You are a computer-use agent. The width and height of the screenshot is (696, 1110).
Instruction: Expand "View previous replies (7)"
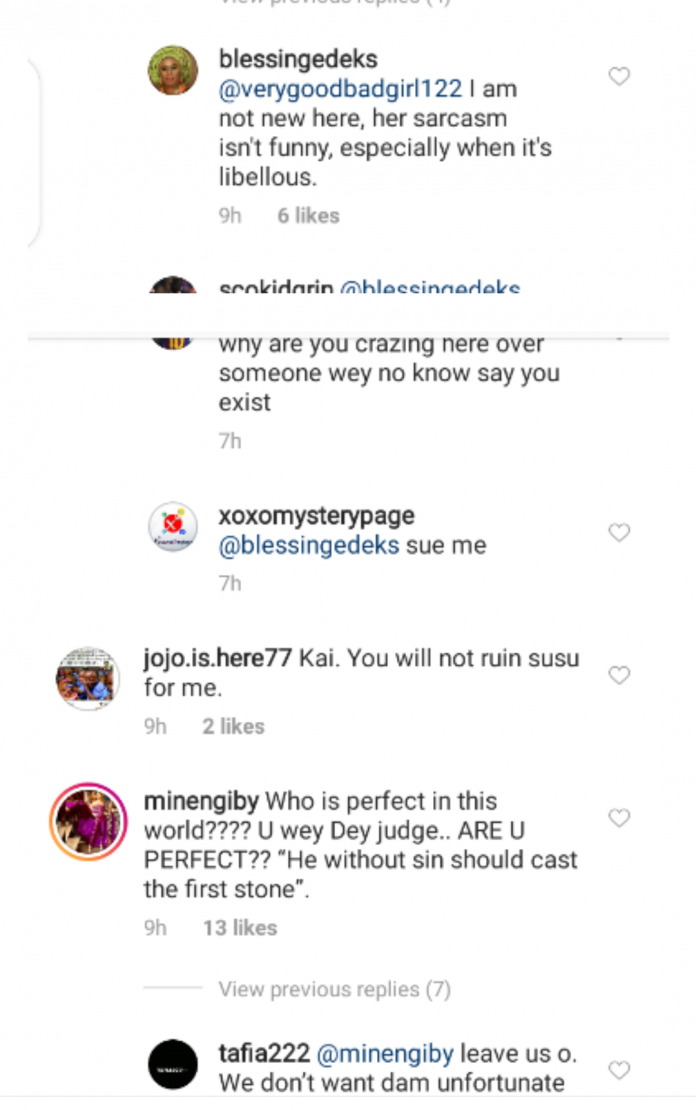pos(334,990)
